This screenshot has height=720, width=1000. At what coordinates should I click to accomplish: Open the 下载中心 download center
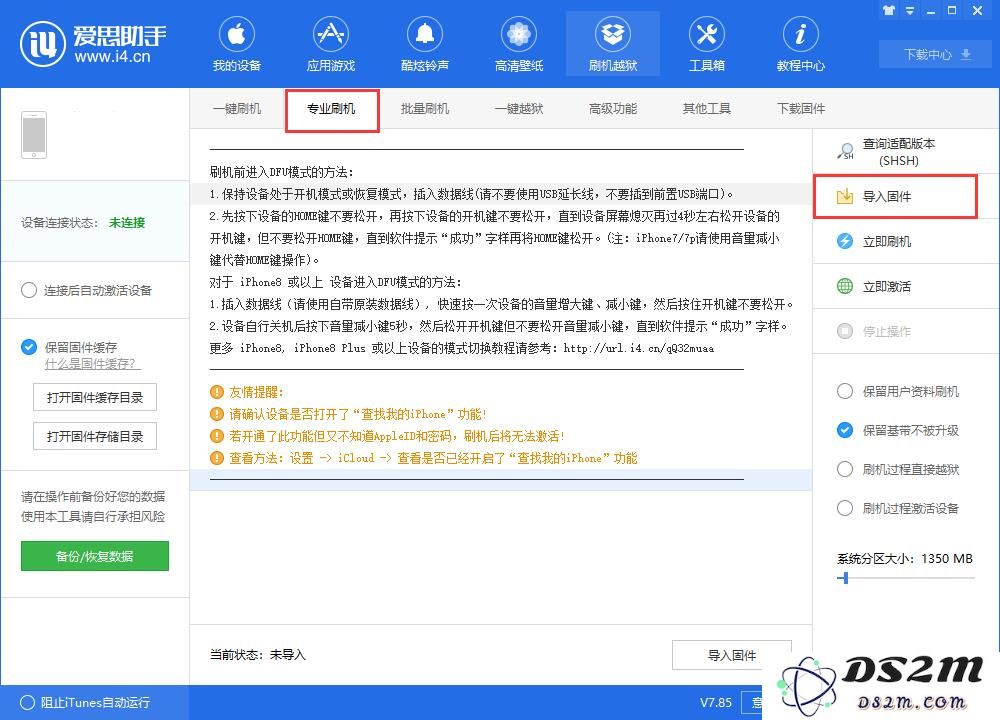[x=936, y=54]
